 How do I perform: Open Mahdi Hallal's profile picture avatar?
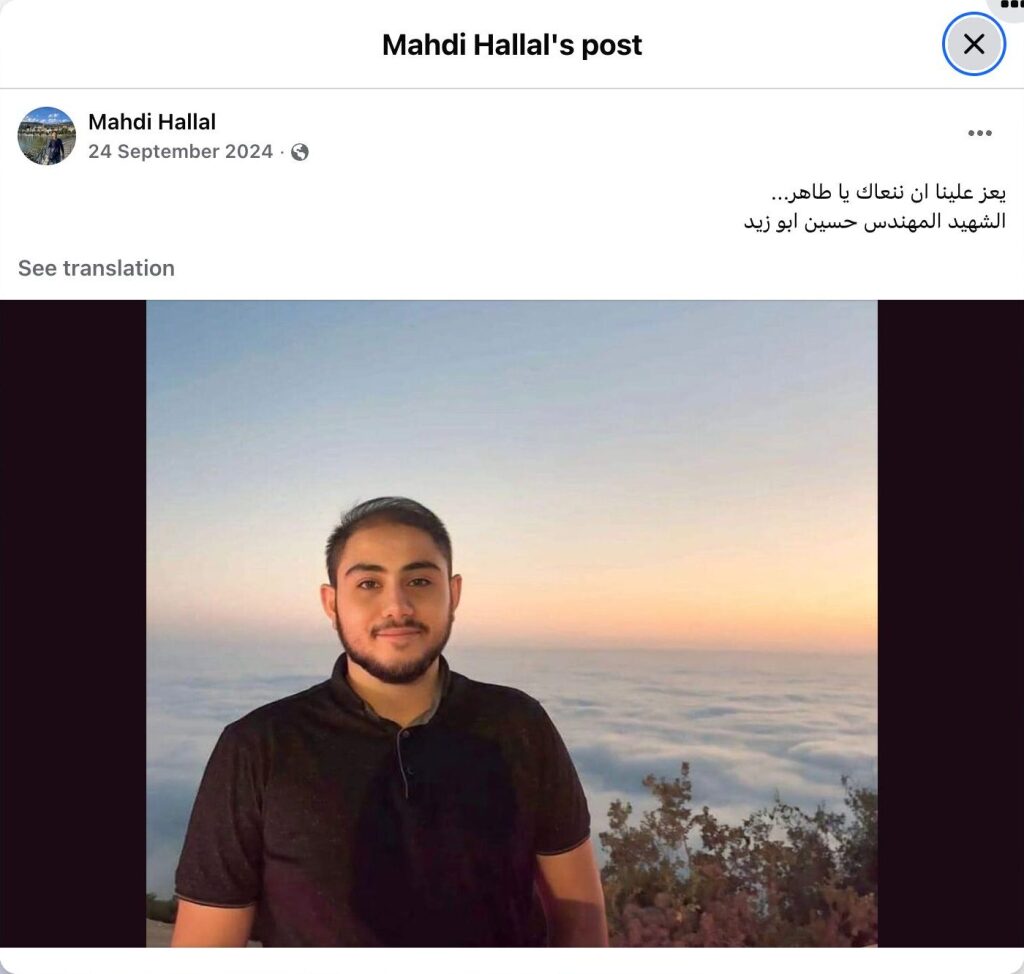tap(46, 136)
